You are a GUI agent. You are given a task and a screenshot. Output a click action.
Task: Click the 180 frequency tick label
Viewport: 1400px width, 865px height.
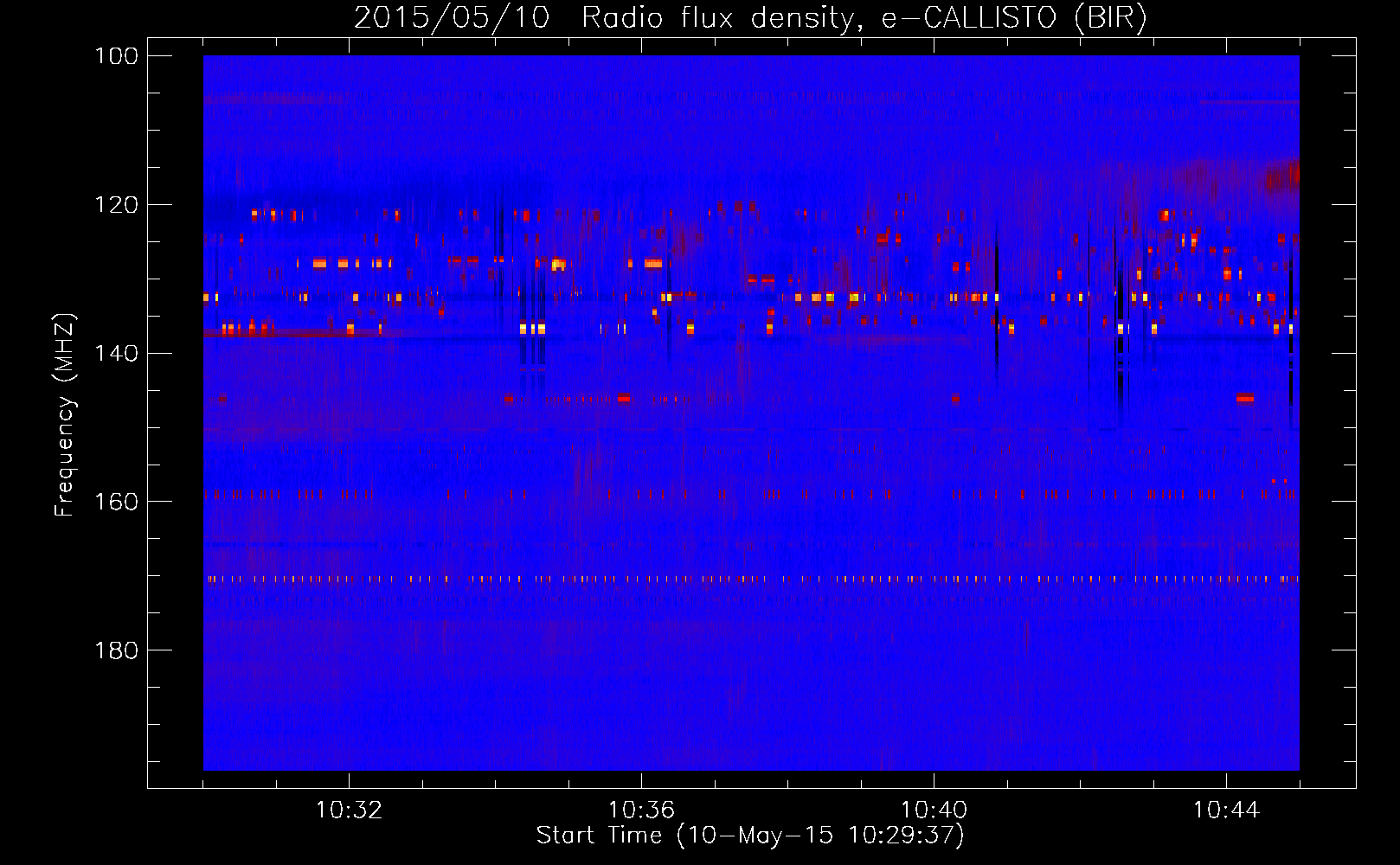[116, 650]
